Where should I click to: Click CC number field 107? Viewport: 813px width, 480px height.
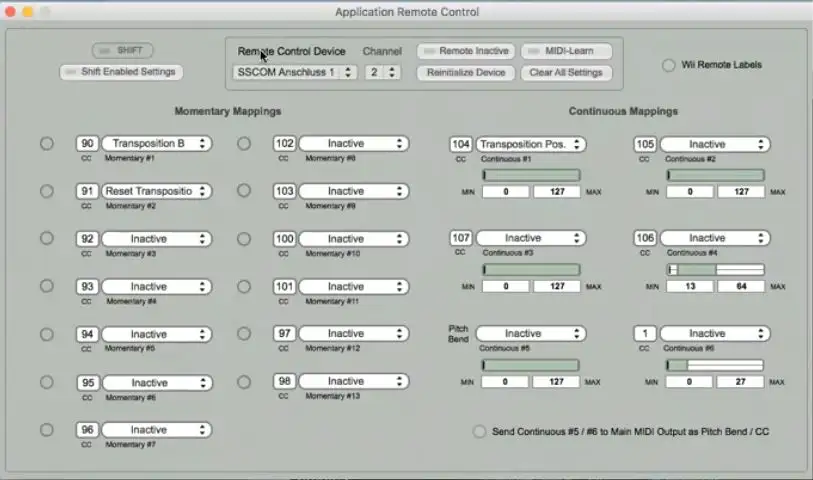coord(460,238)
